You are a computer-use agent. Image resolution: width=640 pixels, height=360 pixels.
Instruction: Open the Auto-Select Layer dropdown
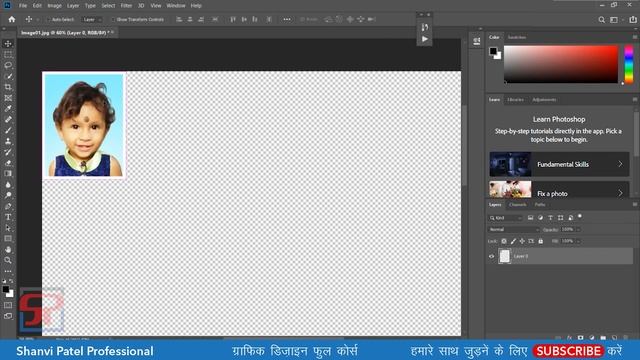point(92,19)
